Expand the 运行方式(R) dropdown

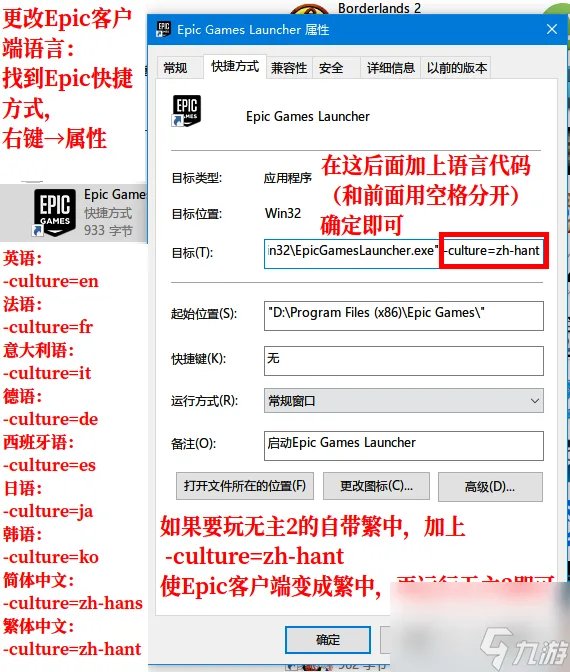tap(404, 401)
